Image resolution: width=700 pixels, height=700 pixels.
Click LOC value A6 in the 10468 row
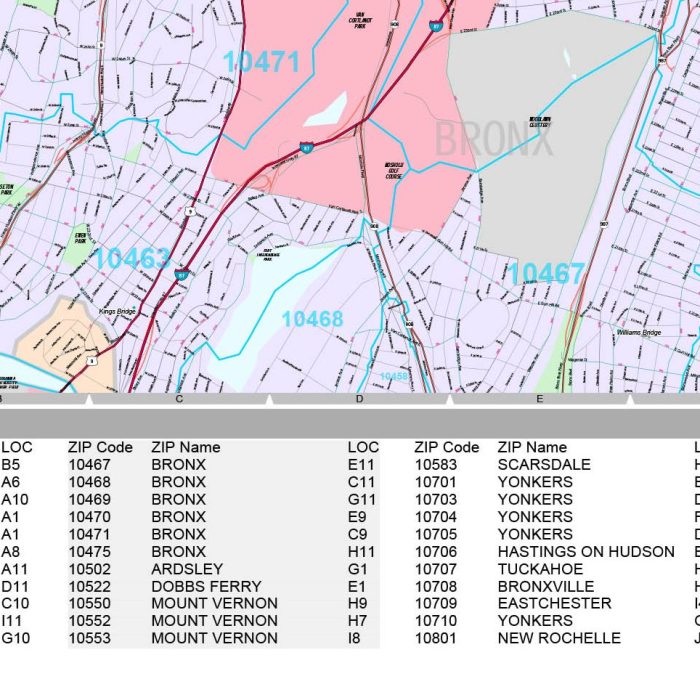click(11, 482)
